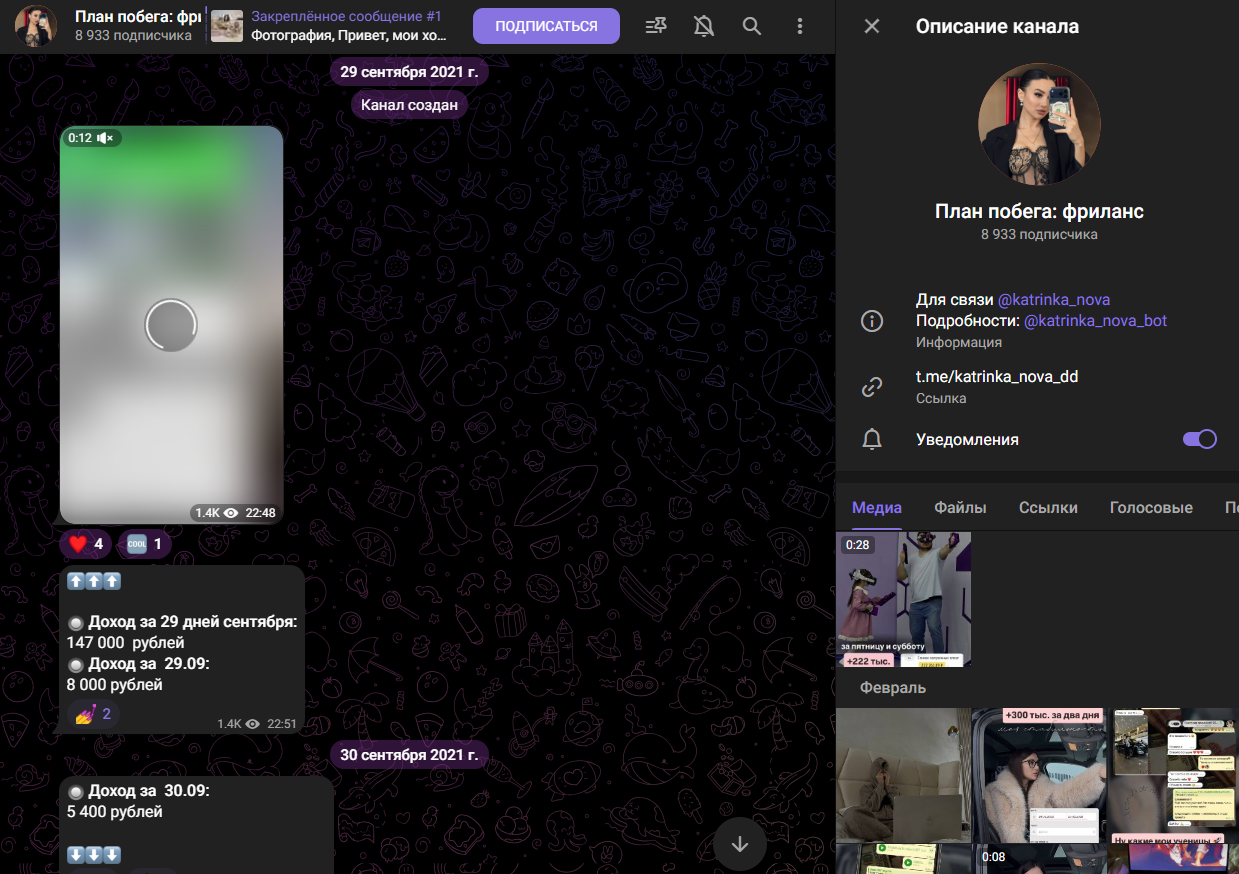1239x874 pixels.
Task: Open the Голосовые tab
Action: coord(1150,508)
